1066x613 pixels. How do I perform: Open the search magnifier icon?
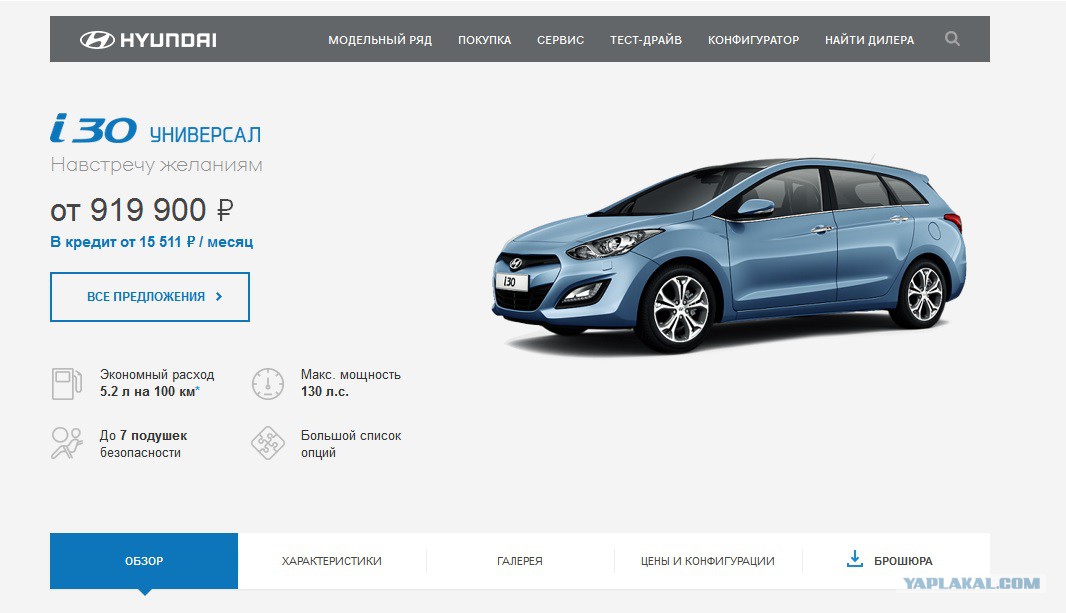pos(952,39)
